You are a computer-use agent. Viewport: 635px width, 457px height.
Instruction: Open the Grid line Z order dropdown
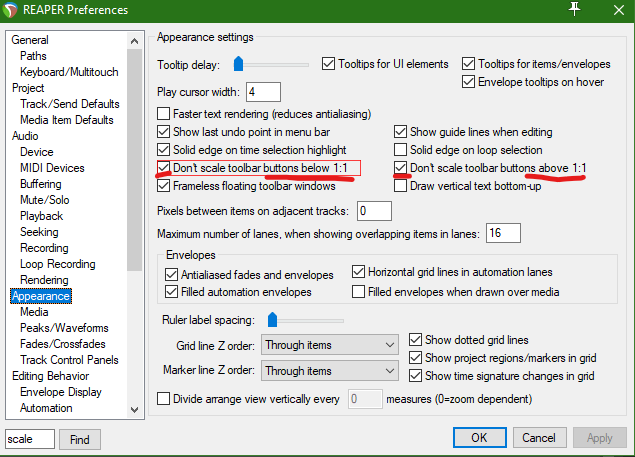[x=330, y=345]
